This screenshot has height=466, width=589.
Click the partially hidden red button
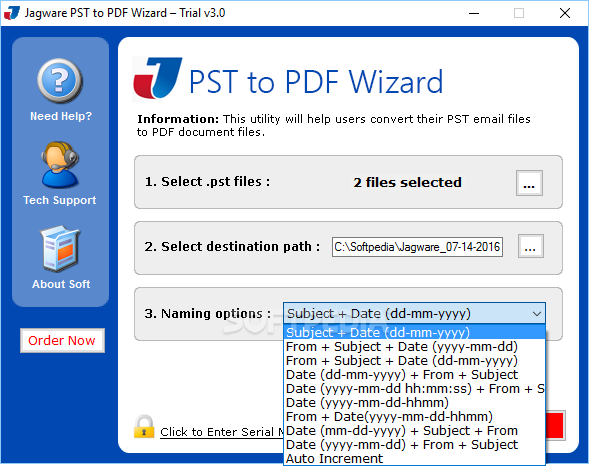[555, 425]
